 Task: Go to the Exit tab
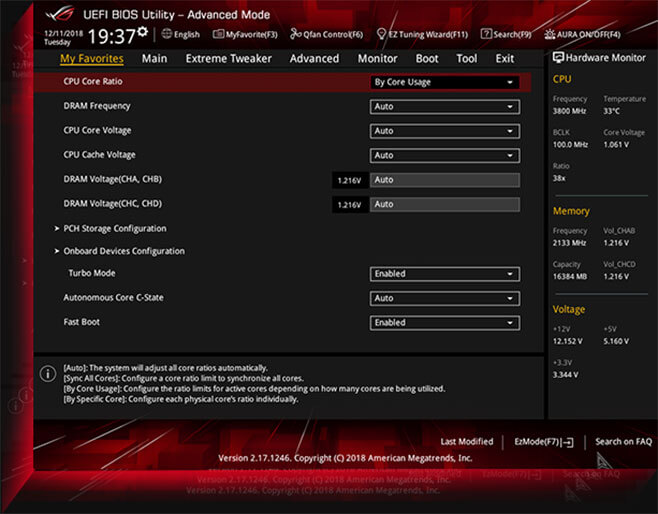[504, 59]
